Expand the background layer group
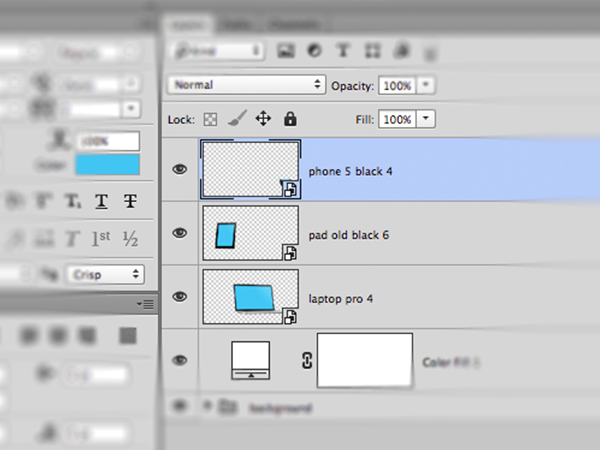This screenshot has height=450, width=600. point(207,407)
